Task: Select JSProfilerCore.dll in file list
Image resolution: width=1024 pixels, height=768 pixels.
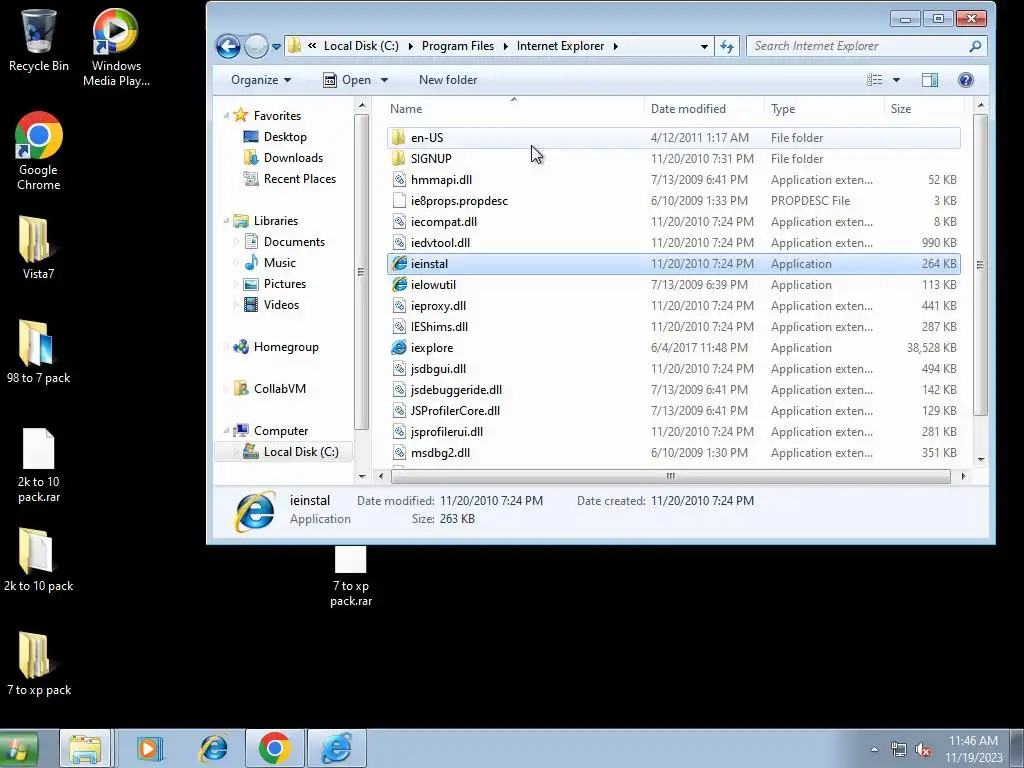Action: pos(455,411)
